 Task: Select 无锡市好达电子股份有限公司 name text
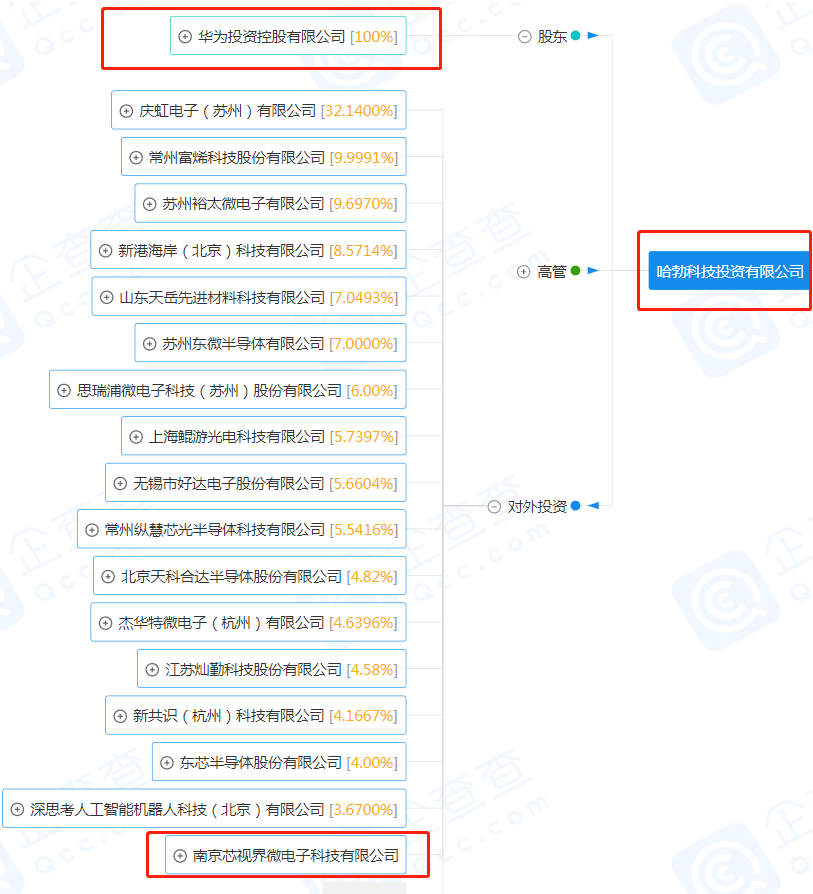point(229,483)
